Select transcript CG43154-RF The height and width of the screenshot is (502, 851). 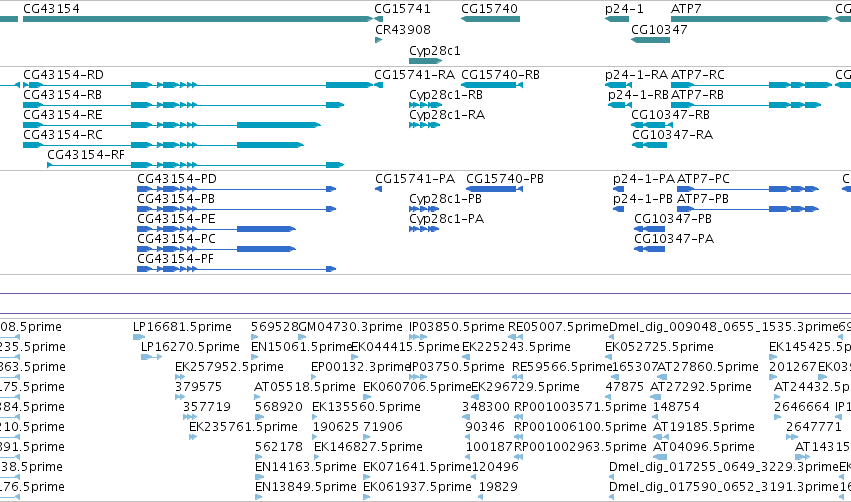pyautogui.click(x=195, y=165)
